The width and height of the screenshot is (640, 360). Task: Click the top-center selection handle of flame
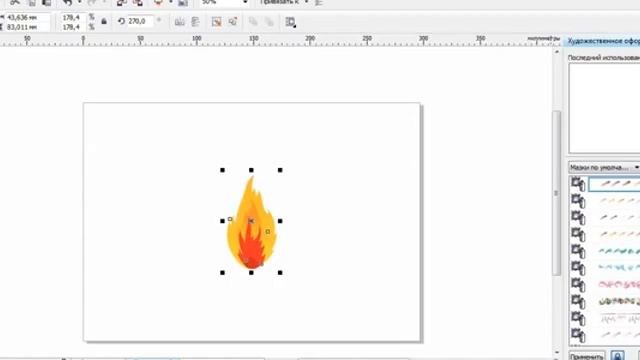coord(251,170)
